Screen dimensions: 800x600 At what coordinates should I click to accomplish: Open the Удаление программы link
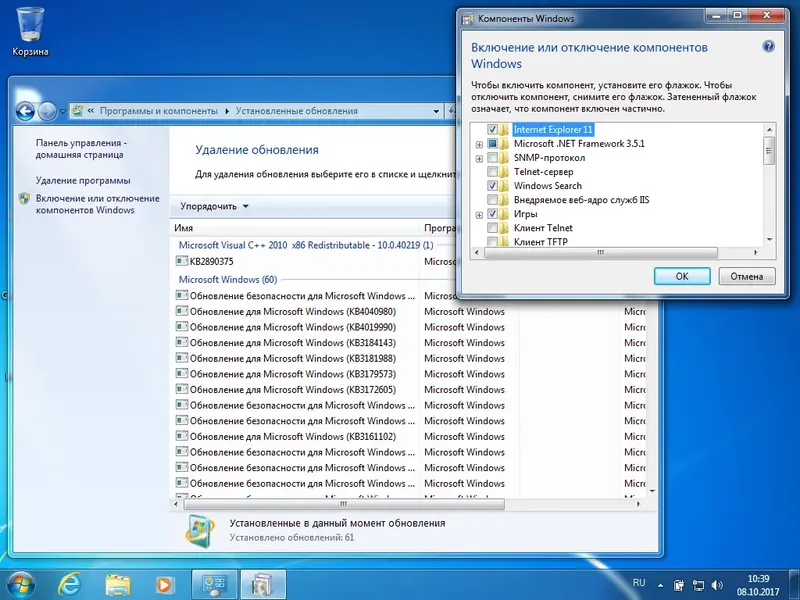83,180
